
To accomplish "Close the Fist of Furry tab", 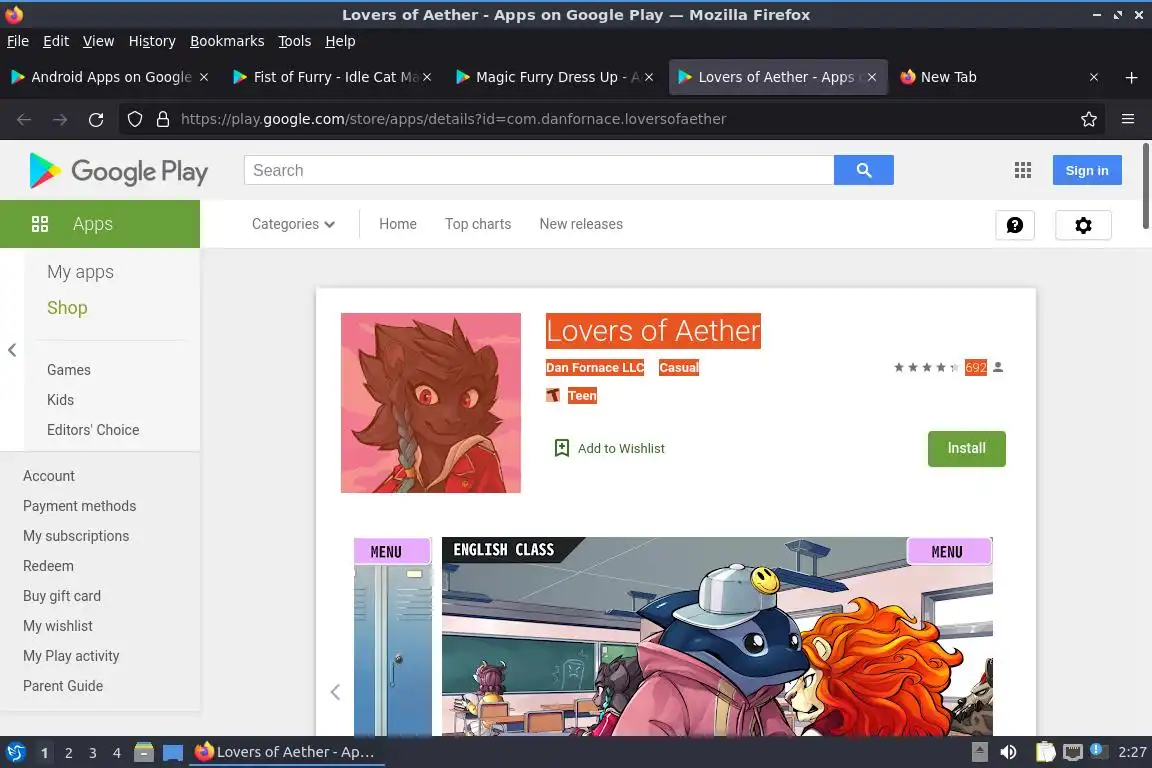I will (x=427, y=77).
